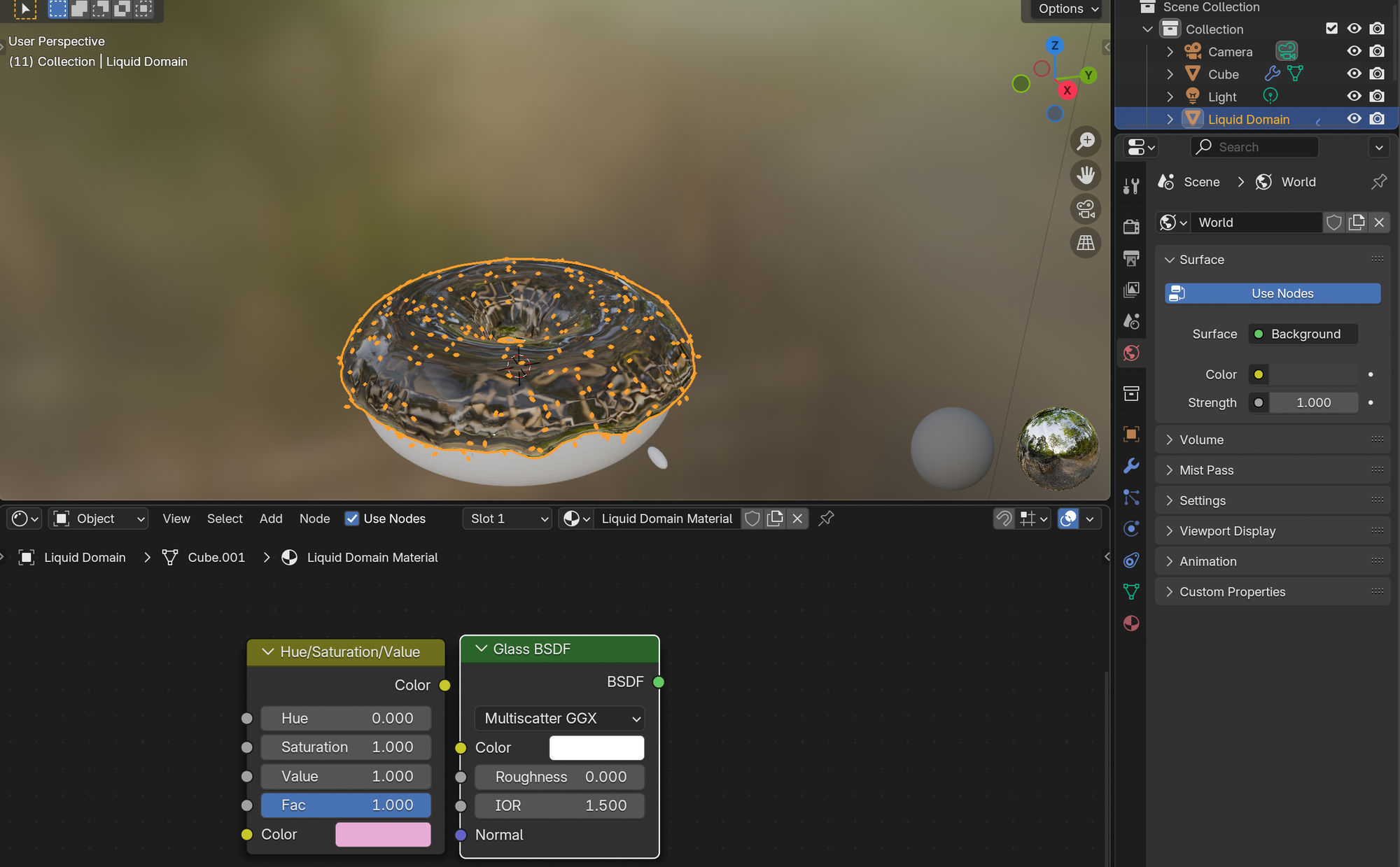Unlink Liquid Domain Material

point(797,519)
